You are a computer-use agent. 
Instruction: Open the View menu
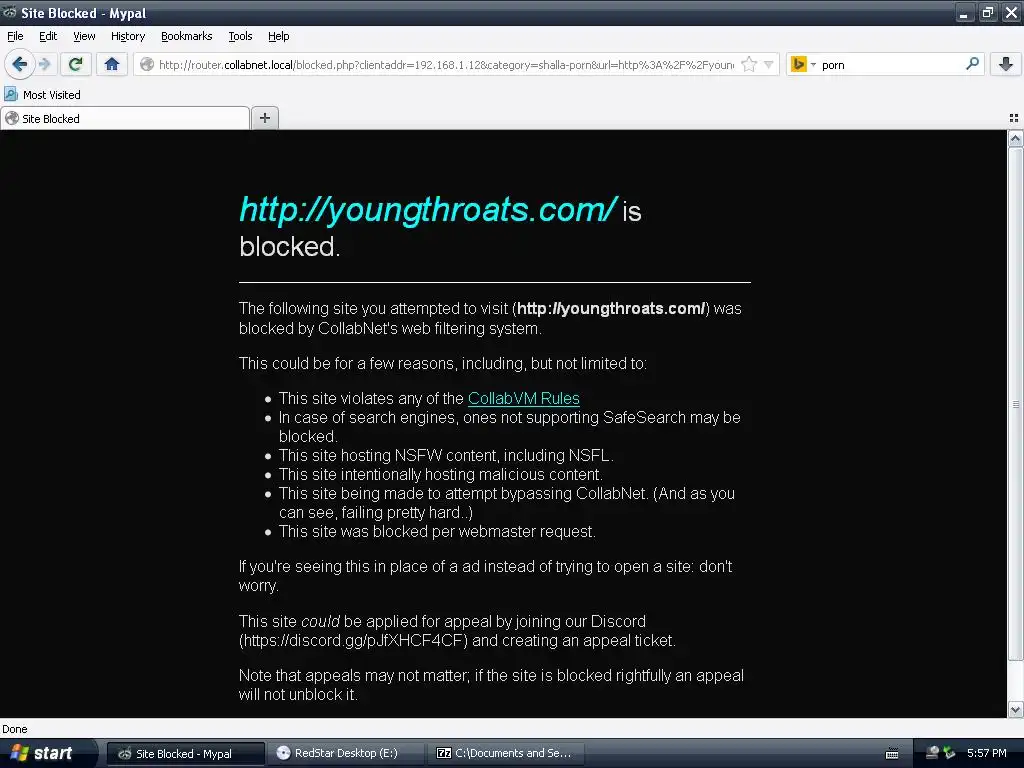click(x=84, y=36)
